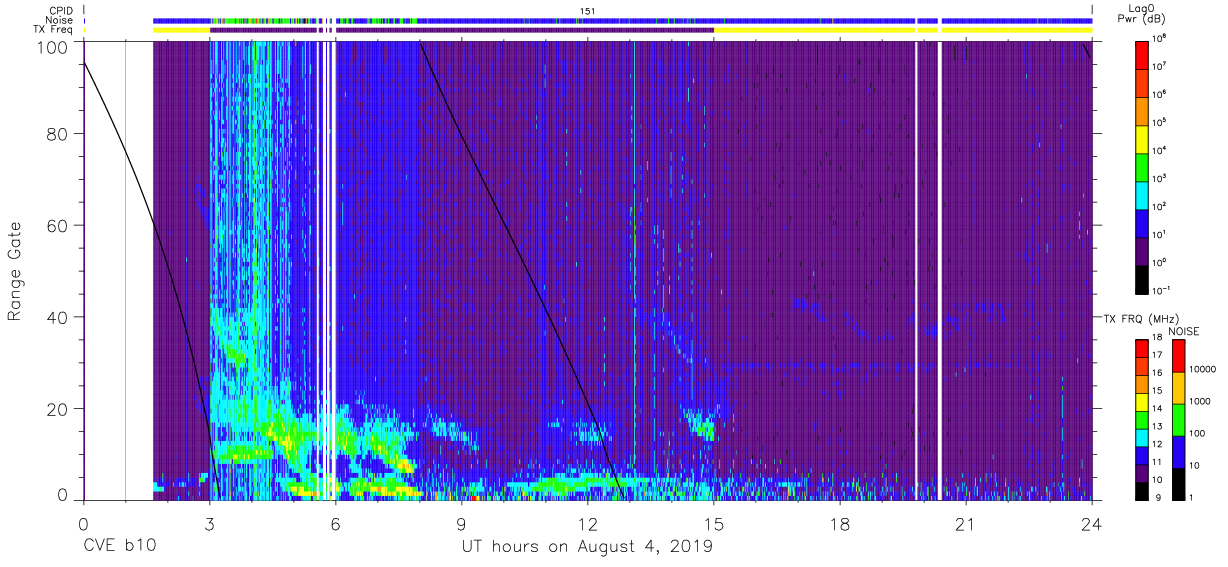Click the 10^8 power scale label
The width and height of the screenshot is (1228, 567).
pyautogui.click(x=1161, y=38)
